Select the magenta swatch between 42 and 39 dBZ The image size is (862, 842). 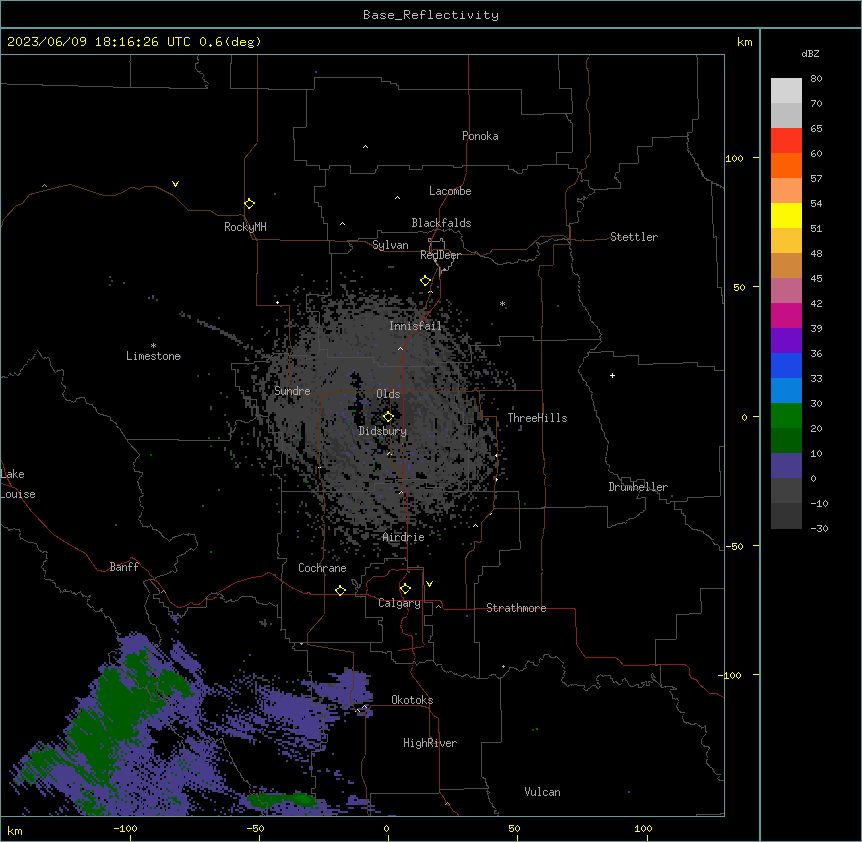click(x=786, y=315)
